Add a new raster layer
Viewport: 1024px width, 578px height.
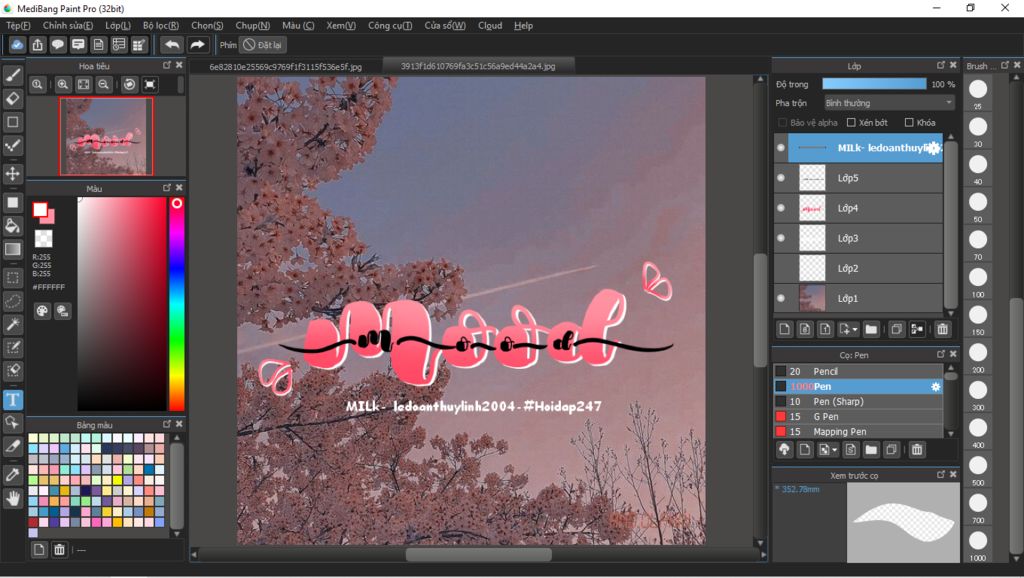pos(785,329)
